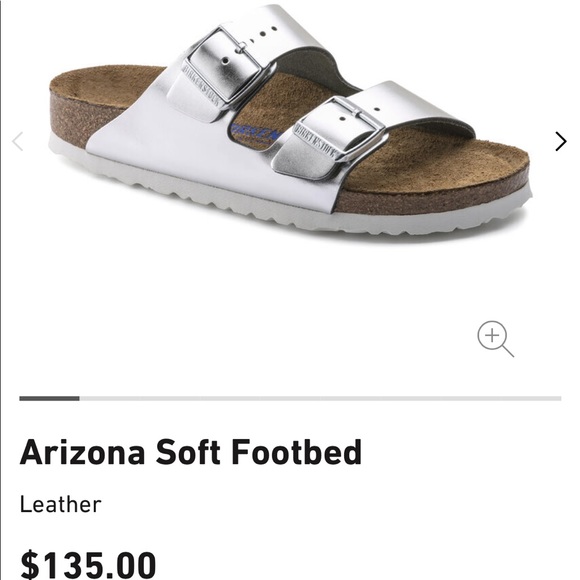Show the next product image with right chevron

pos(560,141)
